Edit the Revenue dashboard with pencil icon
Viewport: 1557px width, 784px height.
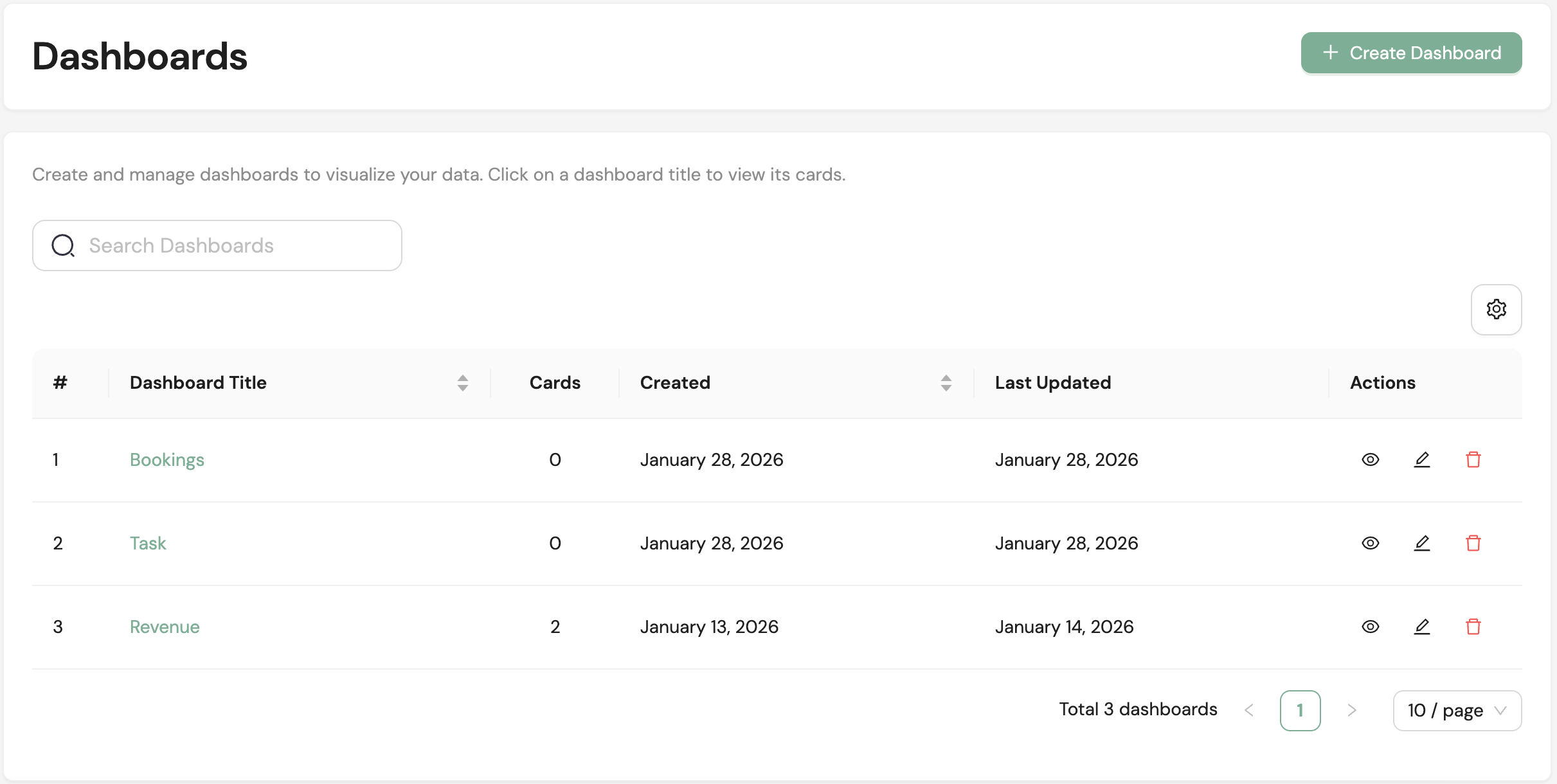pos(1421,627)
